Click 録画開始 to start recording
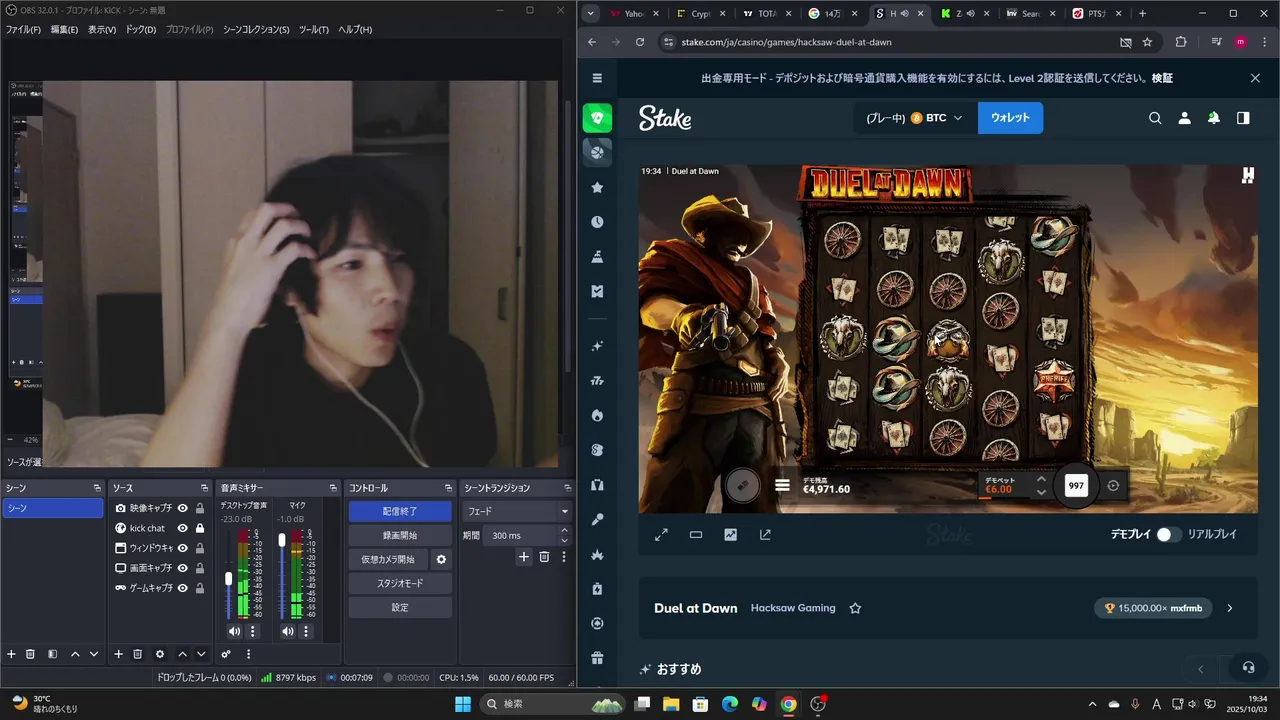Screen dimensions: 1280x720 pyautogui.click(x=400, y=535)
